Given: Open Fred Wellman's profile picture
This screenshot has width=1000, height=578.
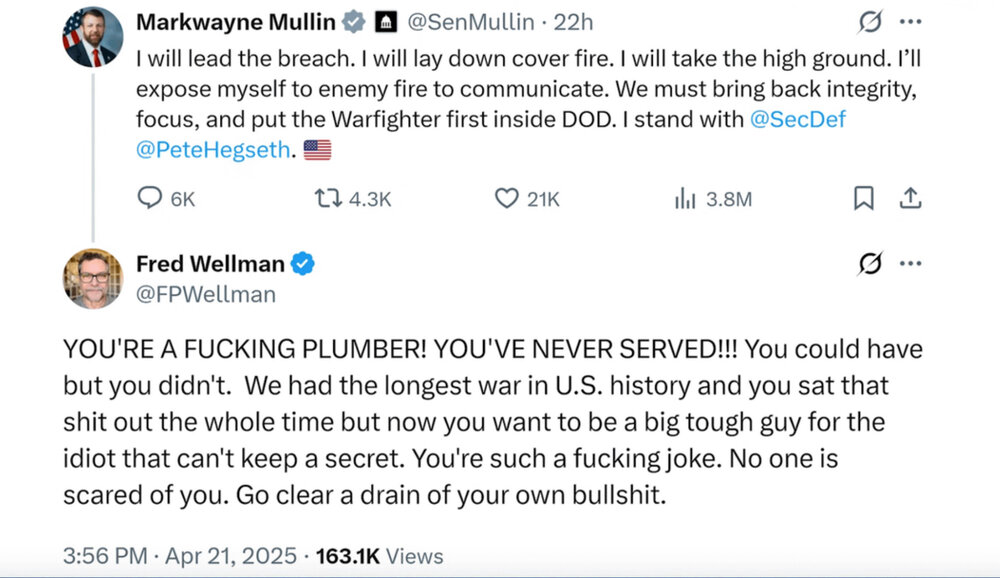Looking at the screenshot, I should (x=93, y=278).
